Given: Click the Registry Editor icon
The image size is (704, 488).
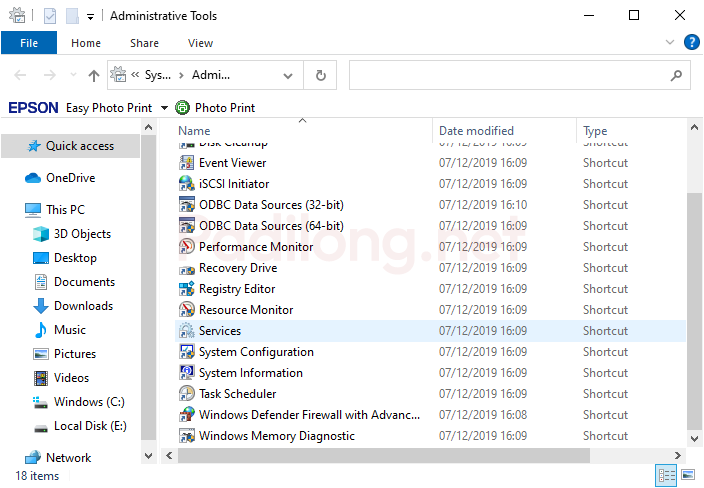Looking at the screenshot, I should [186, 289].
